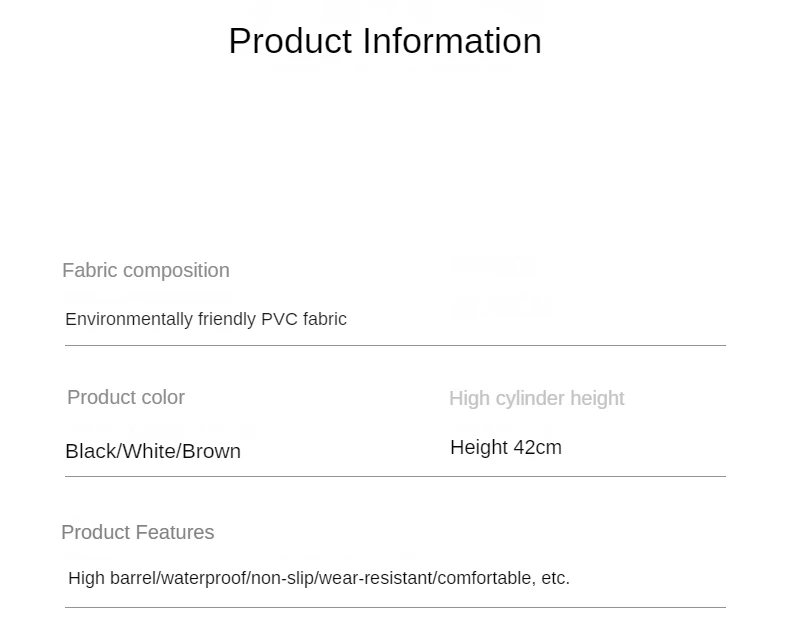Click the Product color label
The width and height of the screenshot is (790, 643).
point(126,397)
